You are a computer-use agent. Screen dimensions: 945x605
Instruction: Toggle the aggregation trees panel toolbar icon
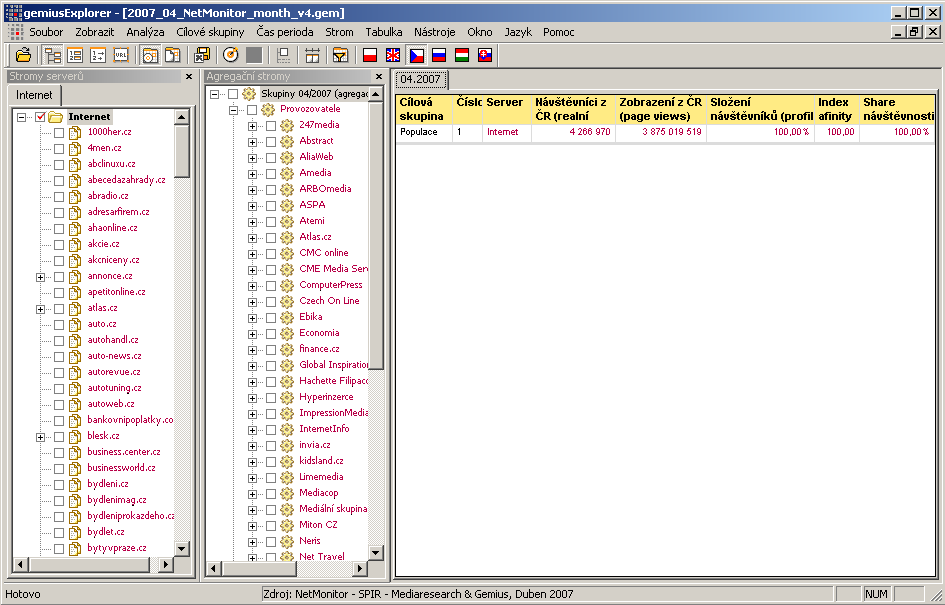click(x=150, y=55)
